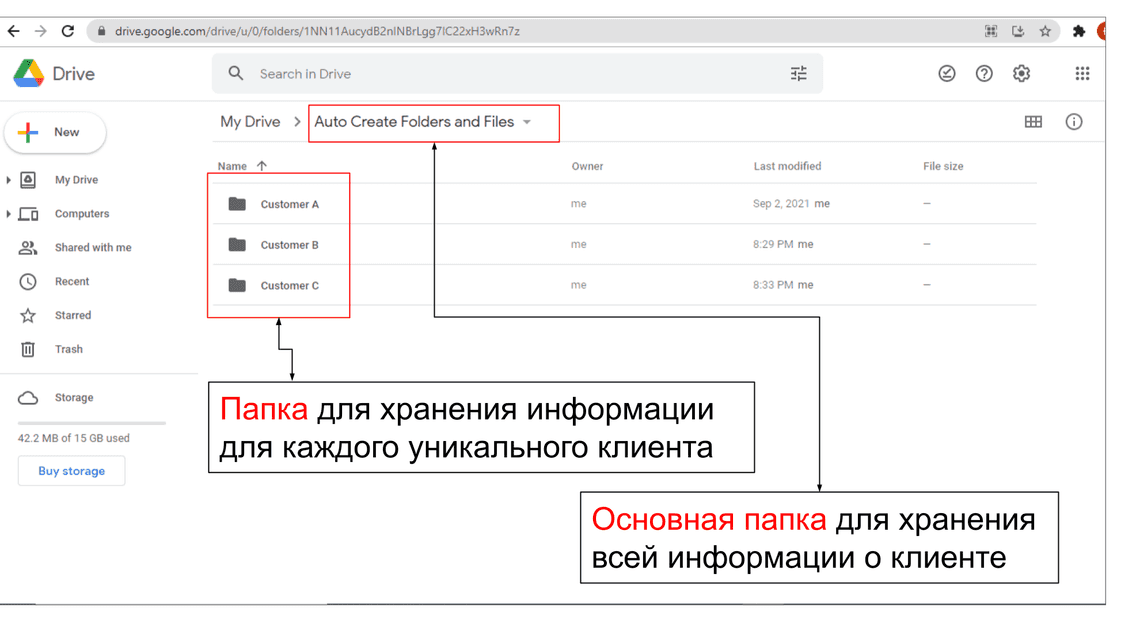Open Drive search options filter icon
The height and width of the screenshot is (622, 1140).
(x=798, y=74)
